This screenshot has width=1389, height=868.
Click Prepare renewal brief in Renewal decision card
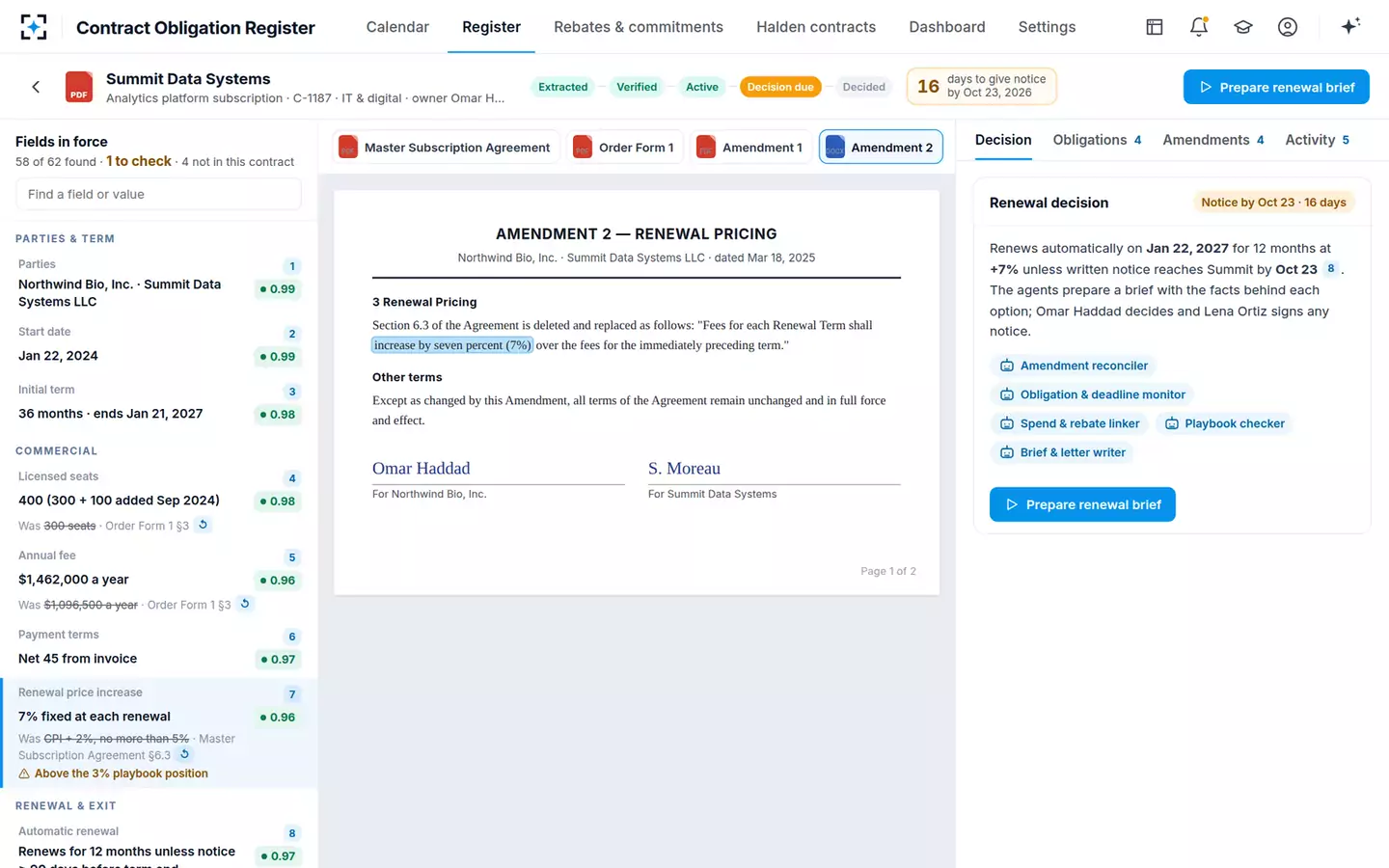click(1082, 504)
